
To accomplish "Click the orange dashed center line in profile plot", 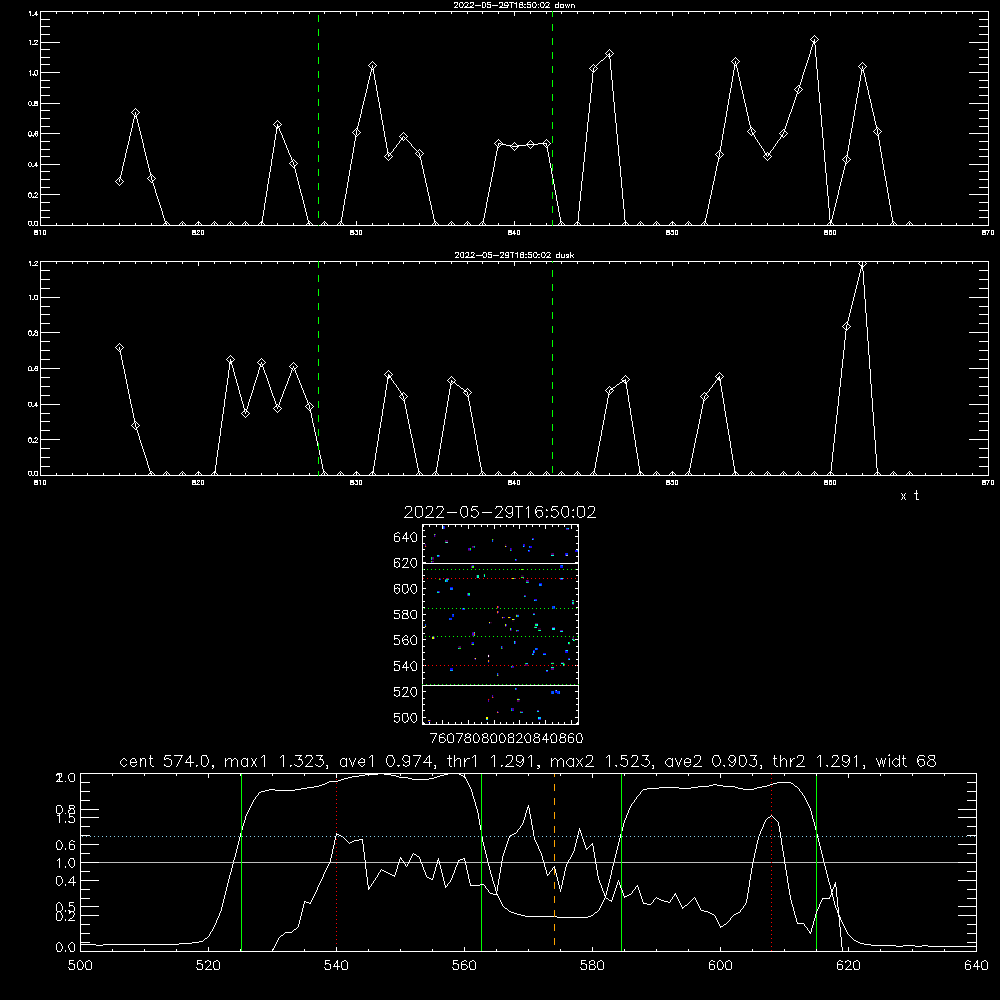I will point(554,862).
